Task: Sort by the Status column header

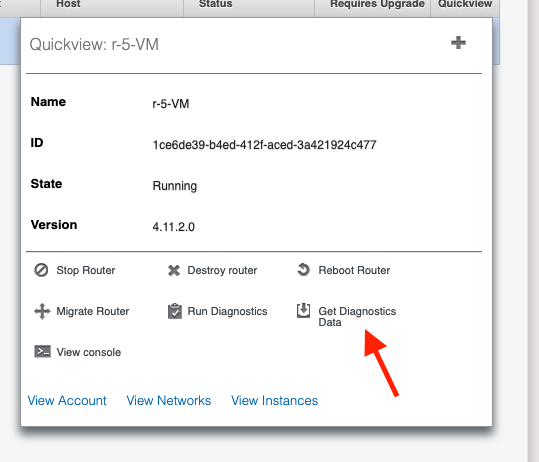Action: [x=216, y=4]
